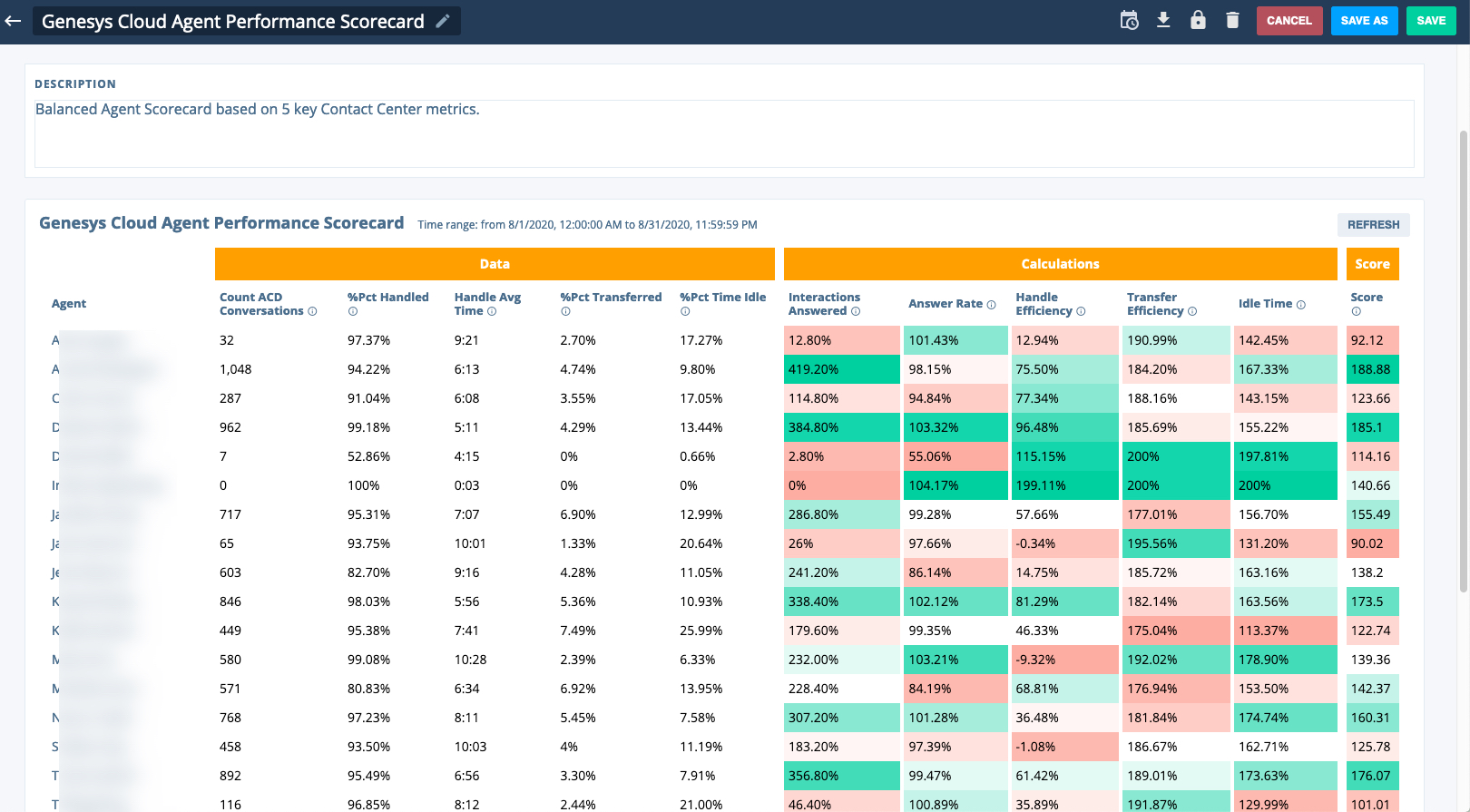This screenshot has width=1470, height=812.
Task: Click the download export icon
Action: [x=1163, y=20]
